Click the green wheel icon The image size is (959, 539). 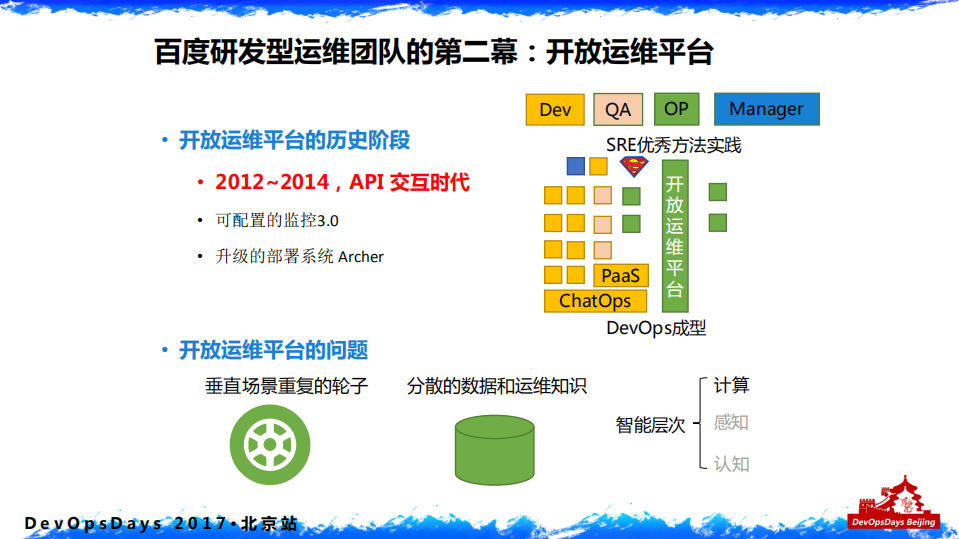(x=270, y=445)
